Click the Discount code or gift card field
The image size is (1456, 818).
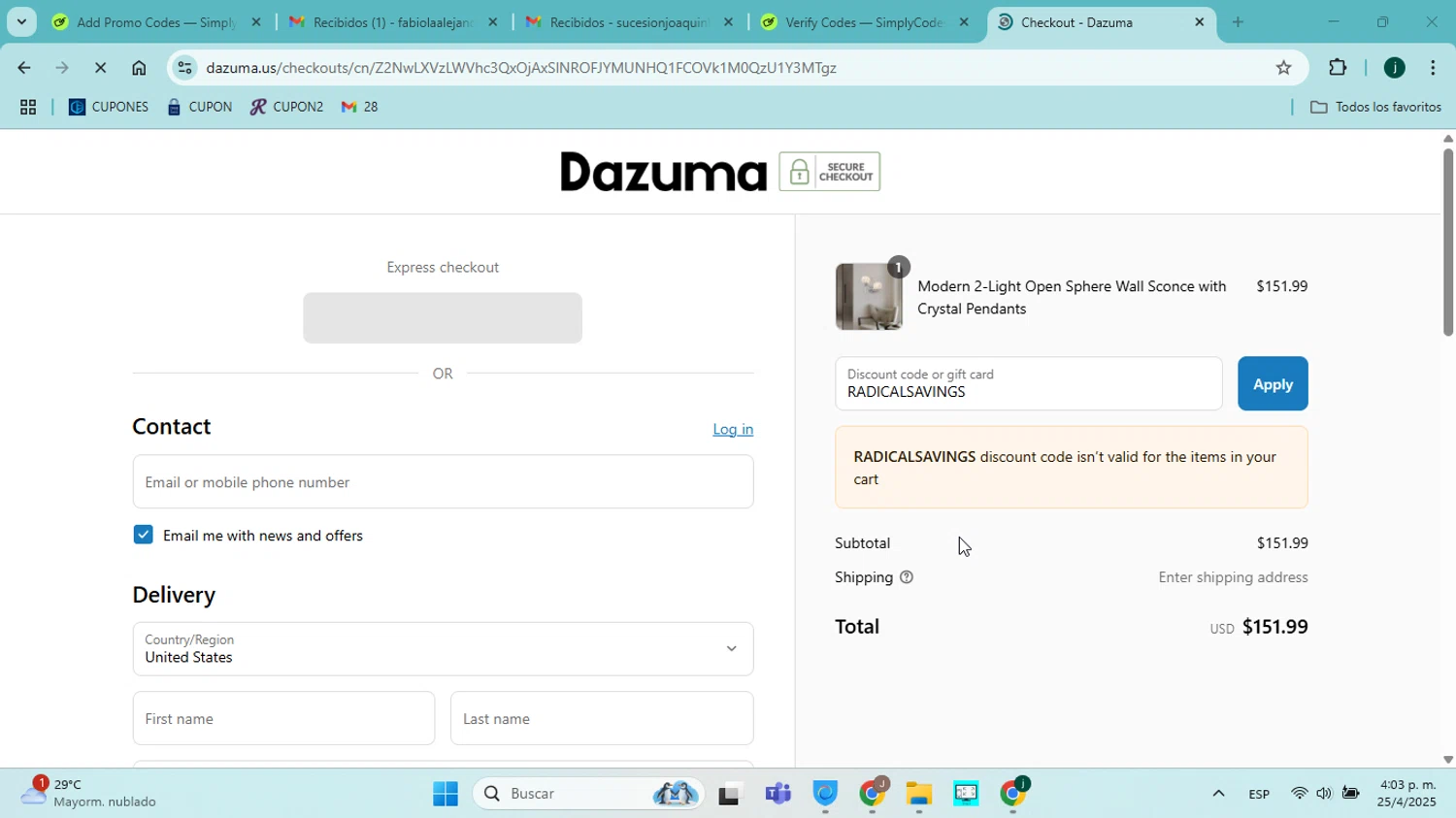1029,383
